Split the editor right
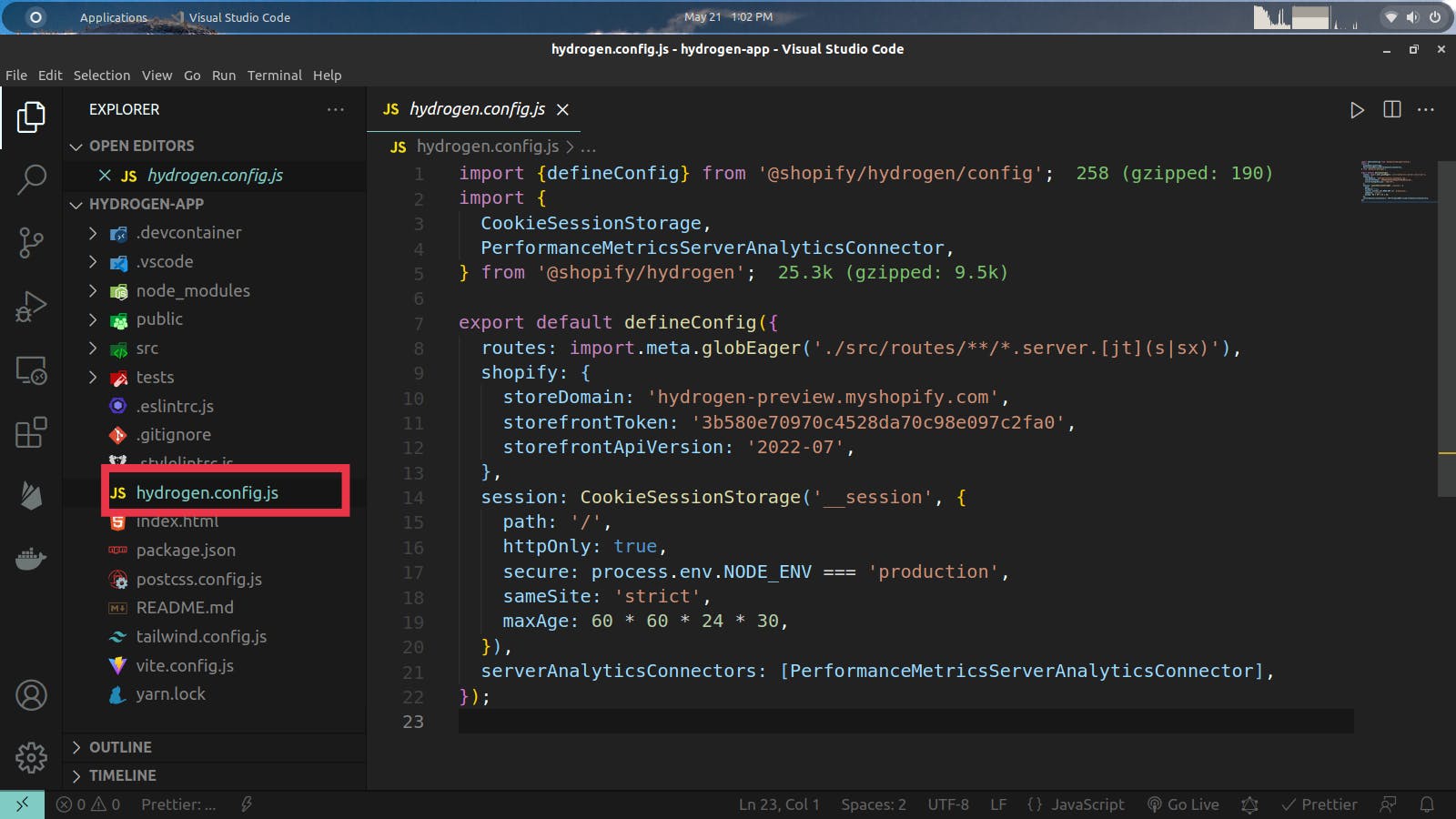The height and width of the screenshot is (819, 1456). click(1392, 109)
